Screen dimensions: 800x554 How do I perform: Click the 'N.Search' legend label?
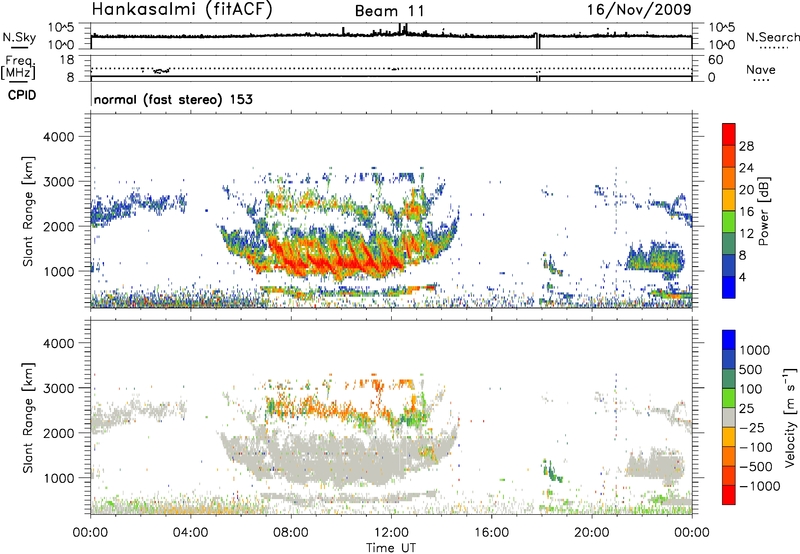pos(772,37)
